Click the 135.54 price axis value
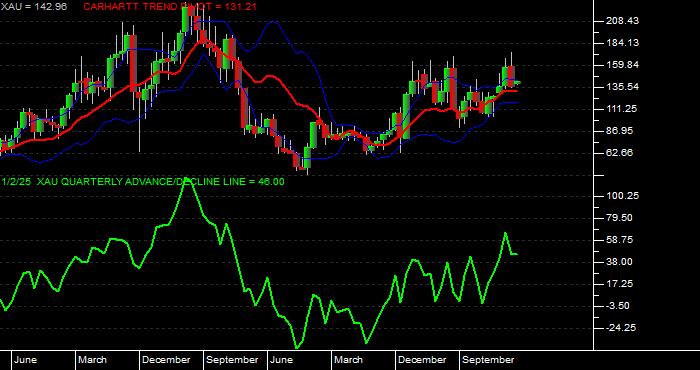 (622, 87)
